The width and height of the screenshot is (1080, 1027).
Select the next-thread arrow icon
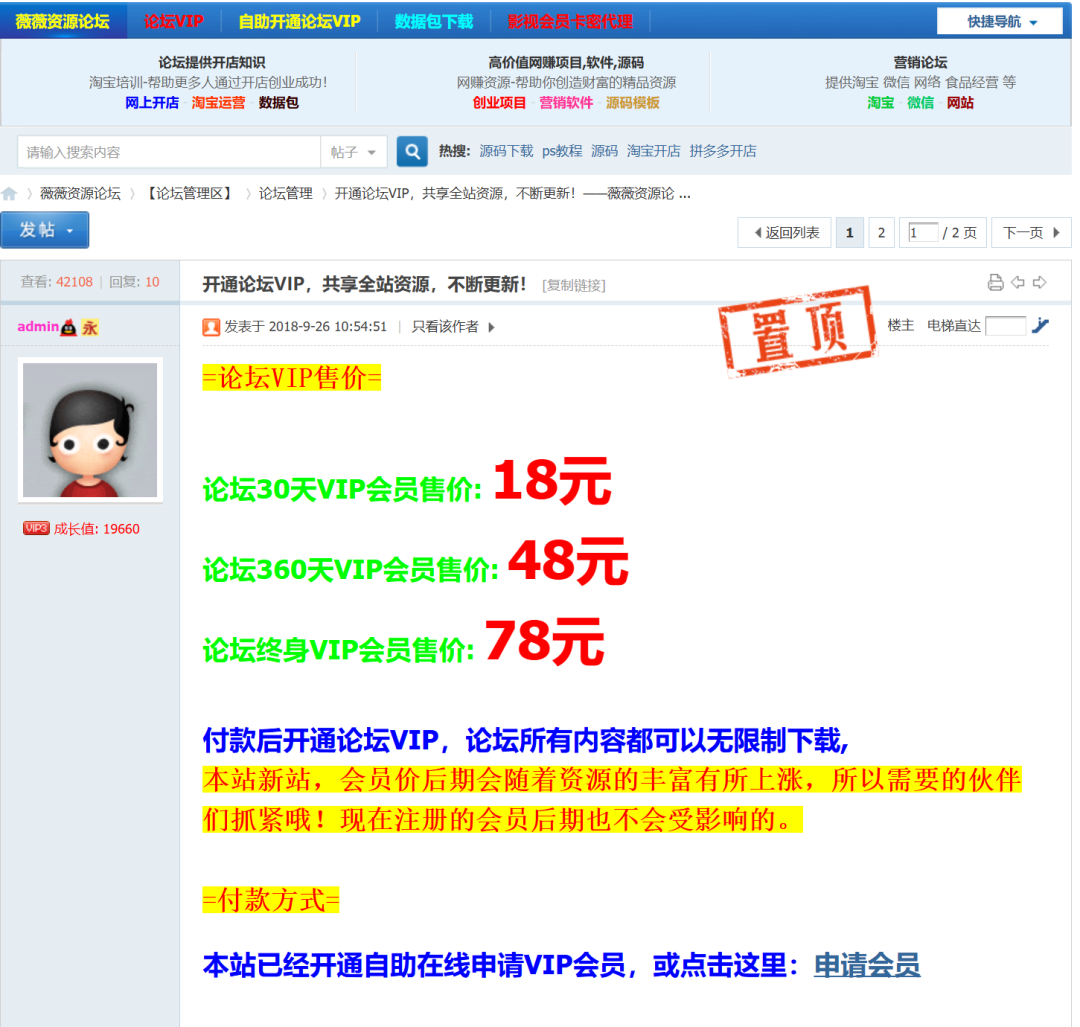coord(1040,283)
